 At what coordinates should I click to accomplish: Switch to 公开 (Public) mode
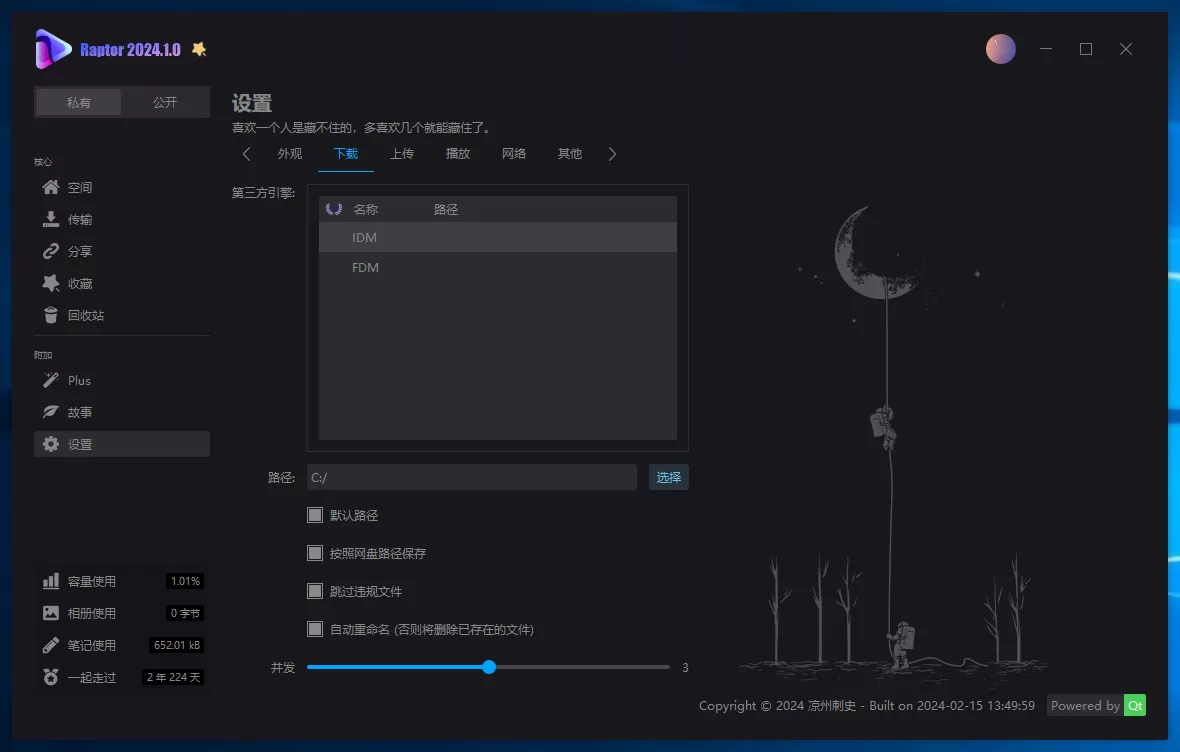click(164, 102)
